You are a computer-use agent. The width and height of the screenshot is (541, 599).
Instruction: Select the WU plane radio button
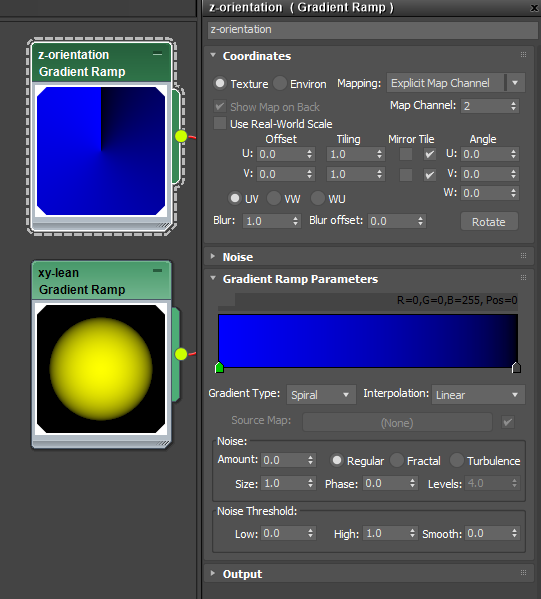(x=317, y=198)
